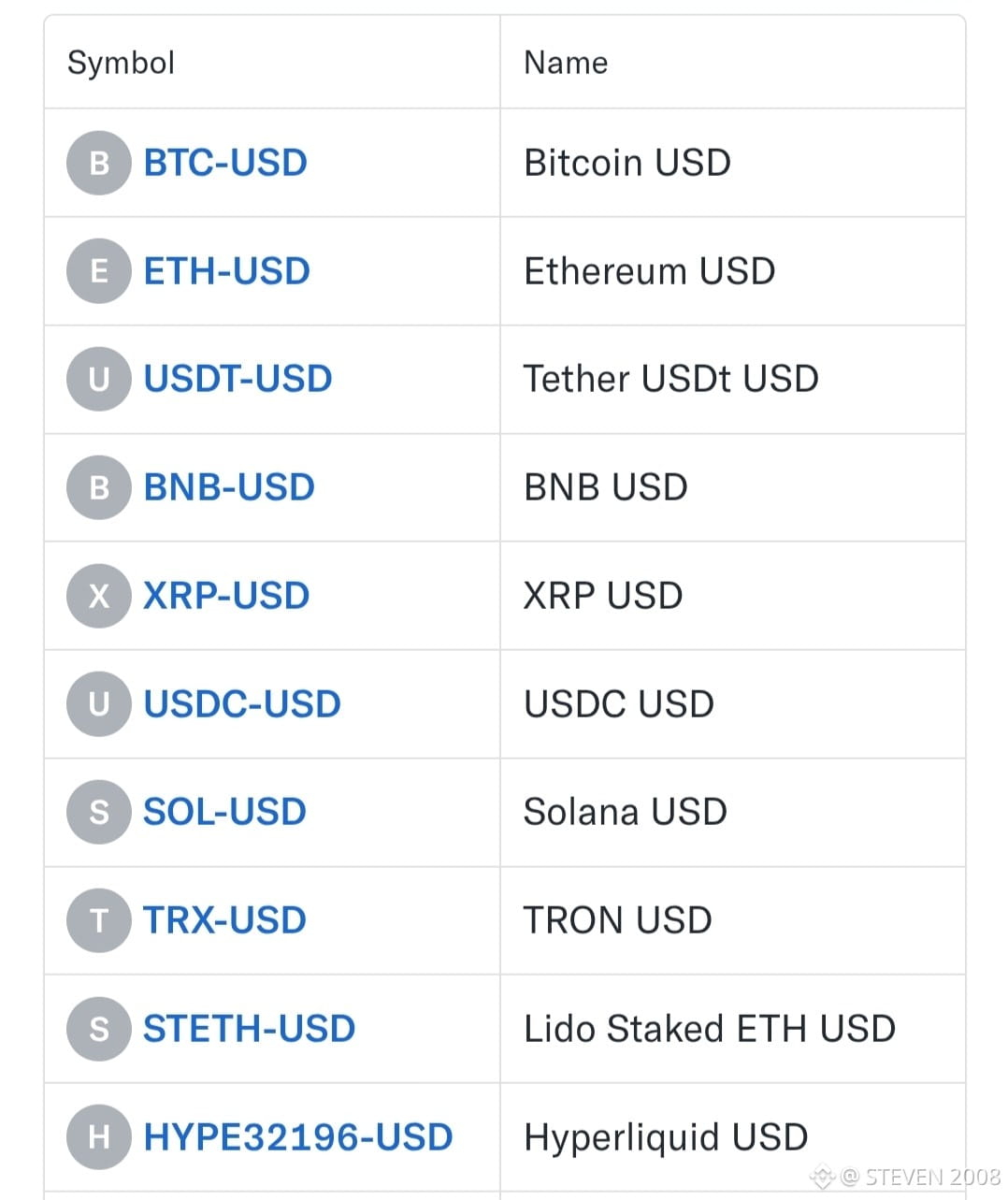Follow the USDT-USD symbol link

click(238, 379)
